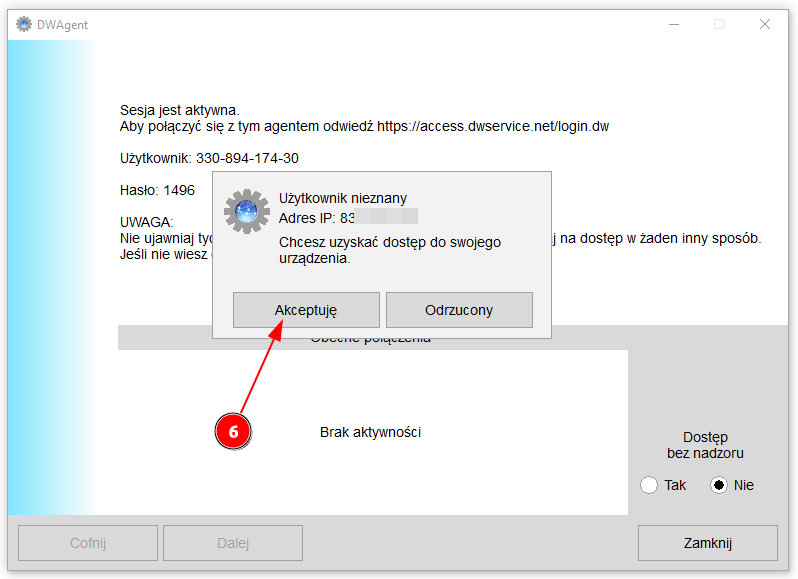Close the DWAgent window
The image size is (798, 579).
(x=764, y=24)
